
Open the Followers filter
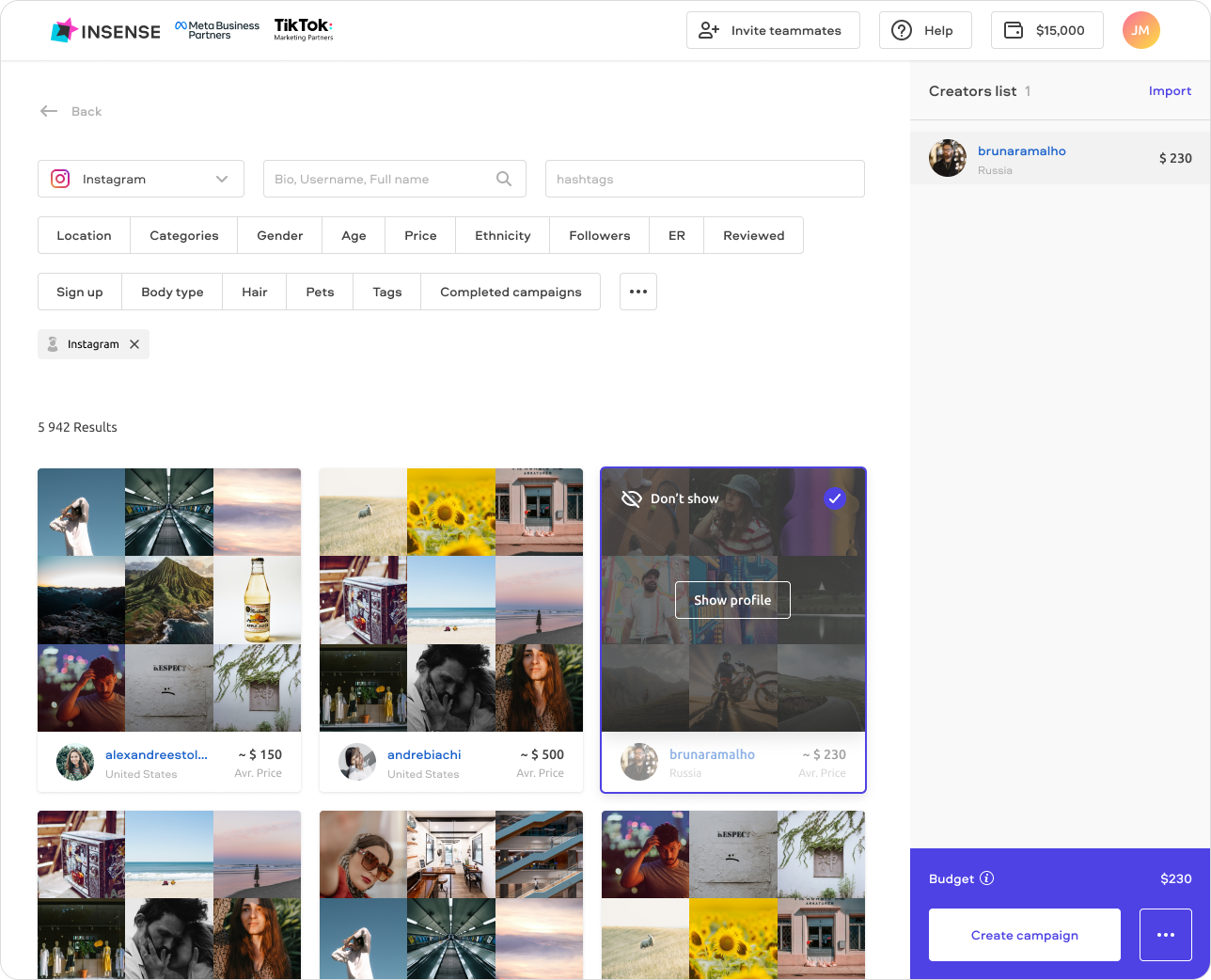point(600,235)
